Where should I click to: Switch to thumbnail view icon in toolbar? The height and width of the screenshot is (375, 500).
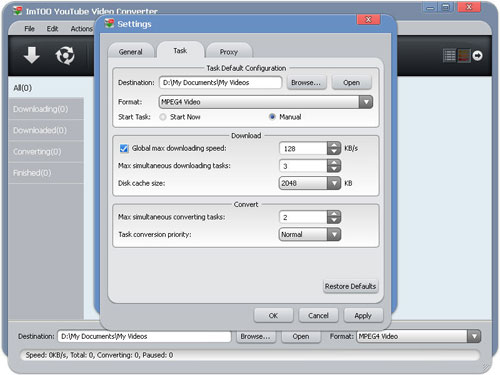pyautogui.click(x=464, y=56)
